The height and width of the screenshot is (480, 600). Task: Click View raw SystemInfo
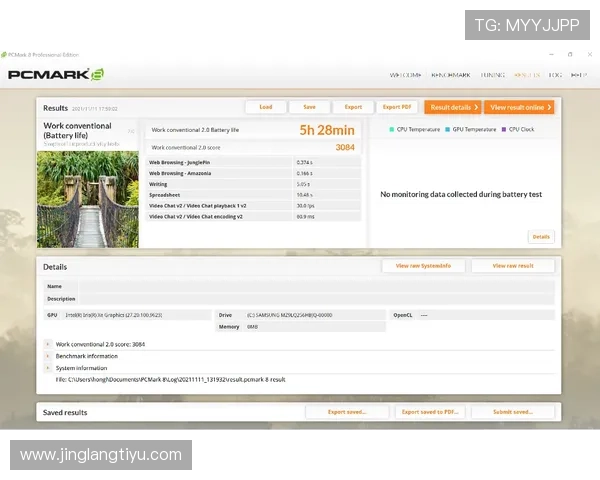click(x=423, y=266)
